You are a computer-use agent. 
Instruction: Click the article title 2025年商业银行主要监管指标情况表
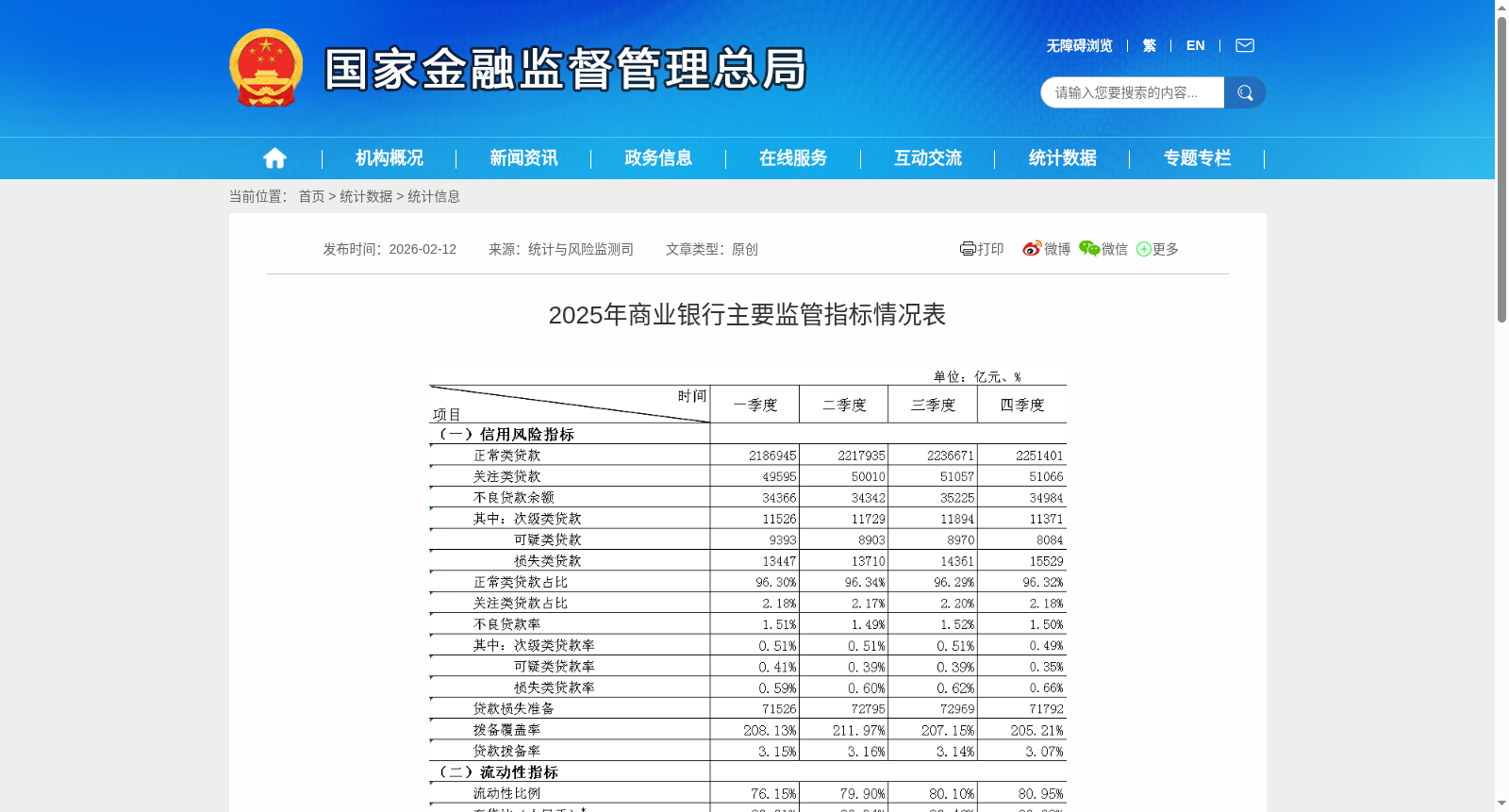pos(747,315)
